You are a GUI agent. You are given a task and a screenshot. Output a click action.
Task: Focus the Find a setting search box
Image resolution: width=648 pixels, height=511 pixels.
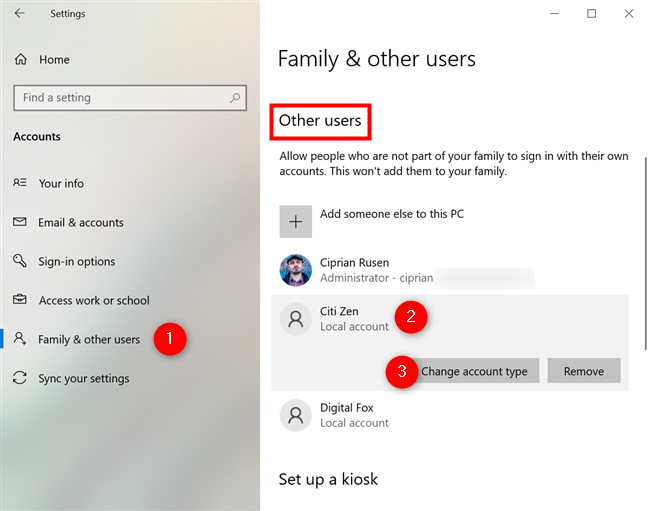pos(130,98)
